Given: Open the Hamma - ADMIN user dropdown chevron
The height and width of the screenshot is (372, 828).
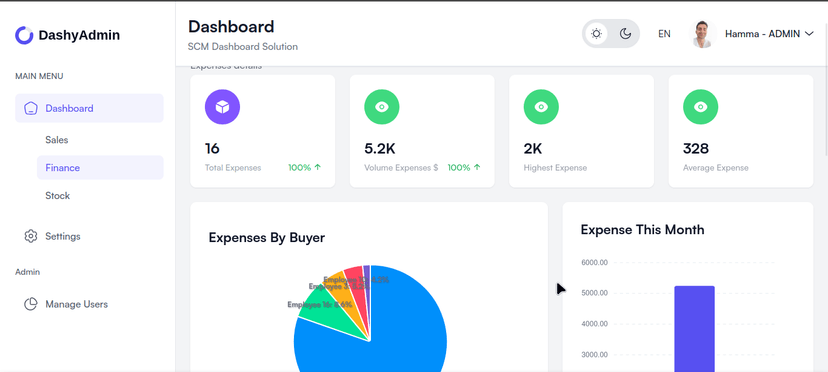Looking at the screenshot, I should pyautogui.click(x=809, y=34).
